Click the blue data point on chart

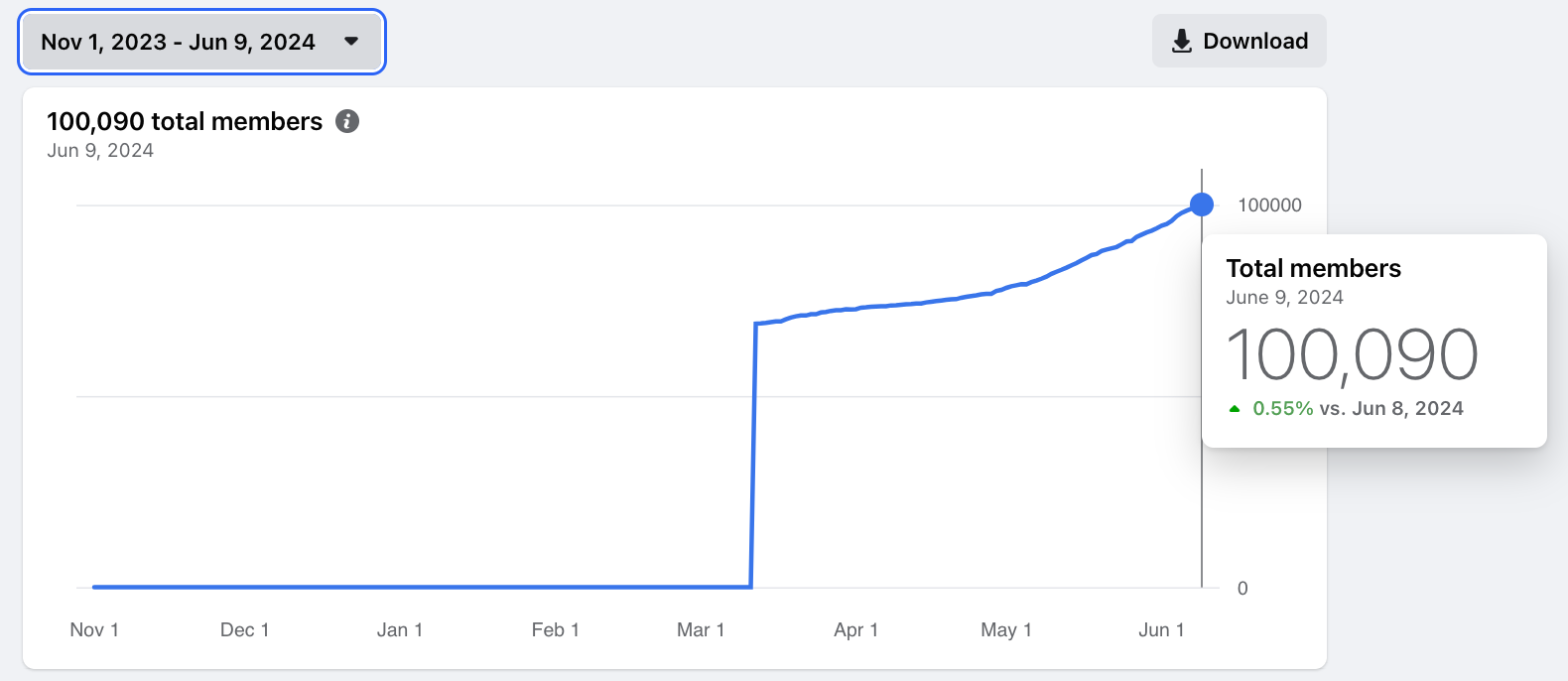1202,204
